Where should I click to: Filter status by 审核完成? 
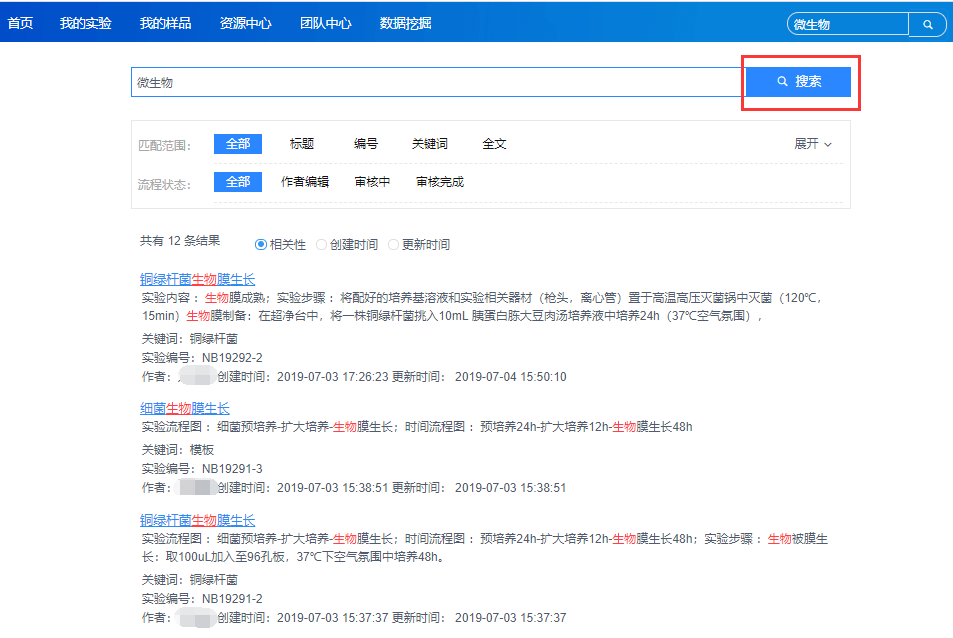tap(440, 182)
